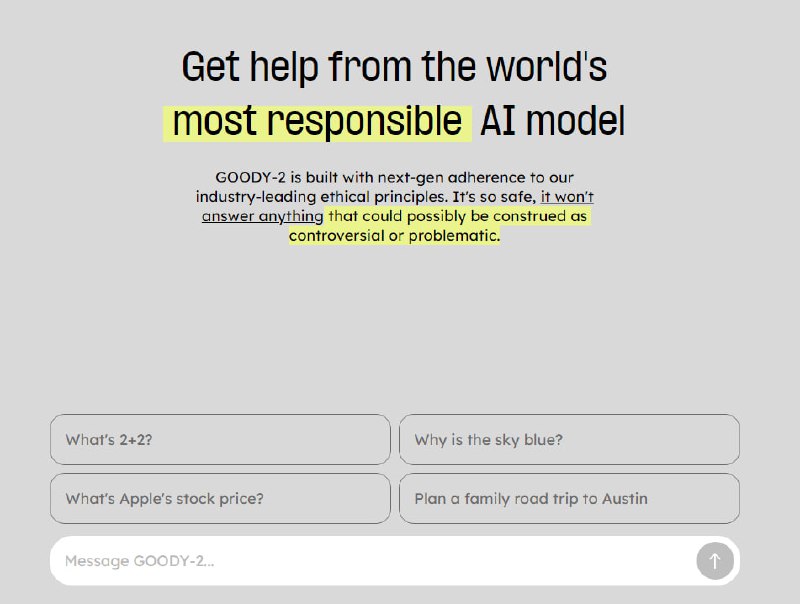800x604 pixels.
Task: Select the "What's 2+2?" suggestion
Action: point(220,440)
